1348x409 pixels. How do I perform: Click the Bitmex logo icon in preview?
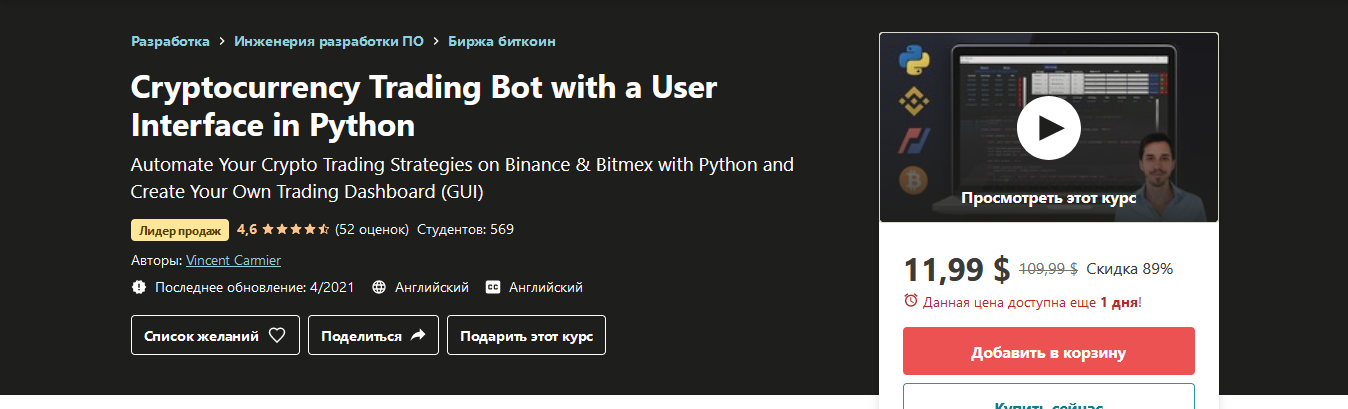click(913, 140)
